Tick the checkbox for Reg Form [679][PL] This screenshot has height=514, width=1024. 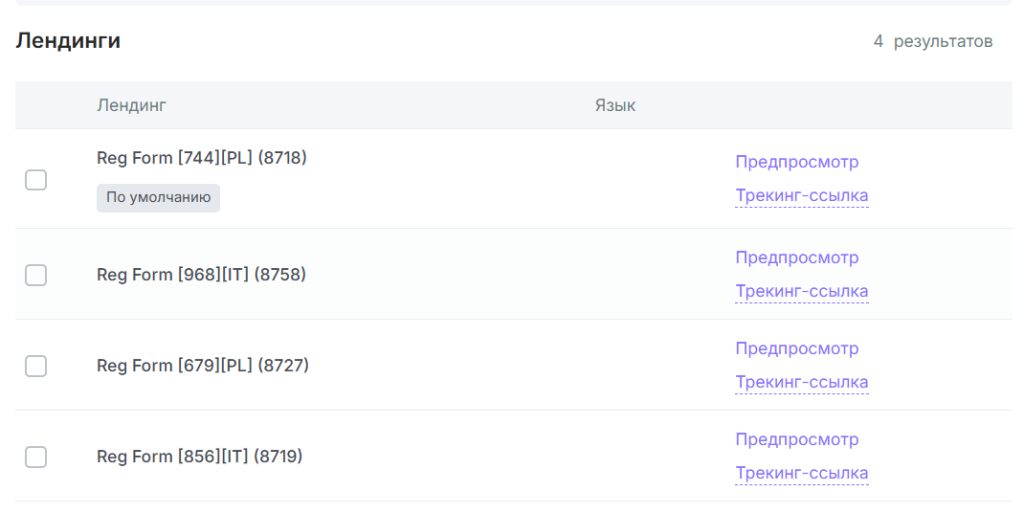36,366
